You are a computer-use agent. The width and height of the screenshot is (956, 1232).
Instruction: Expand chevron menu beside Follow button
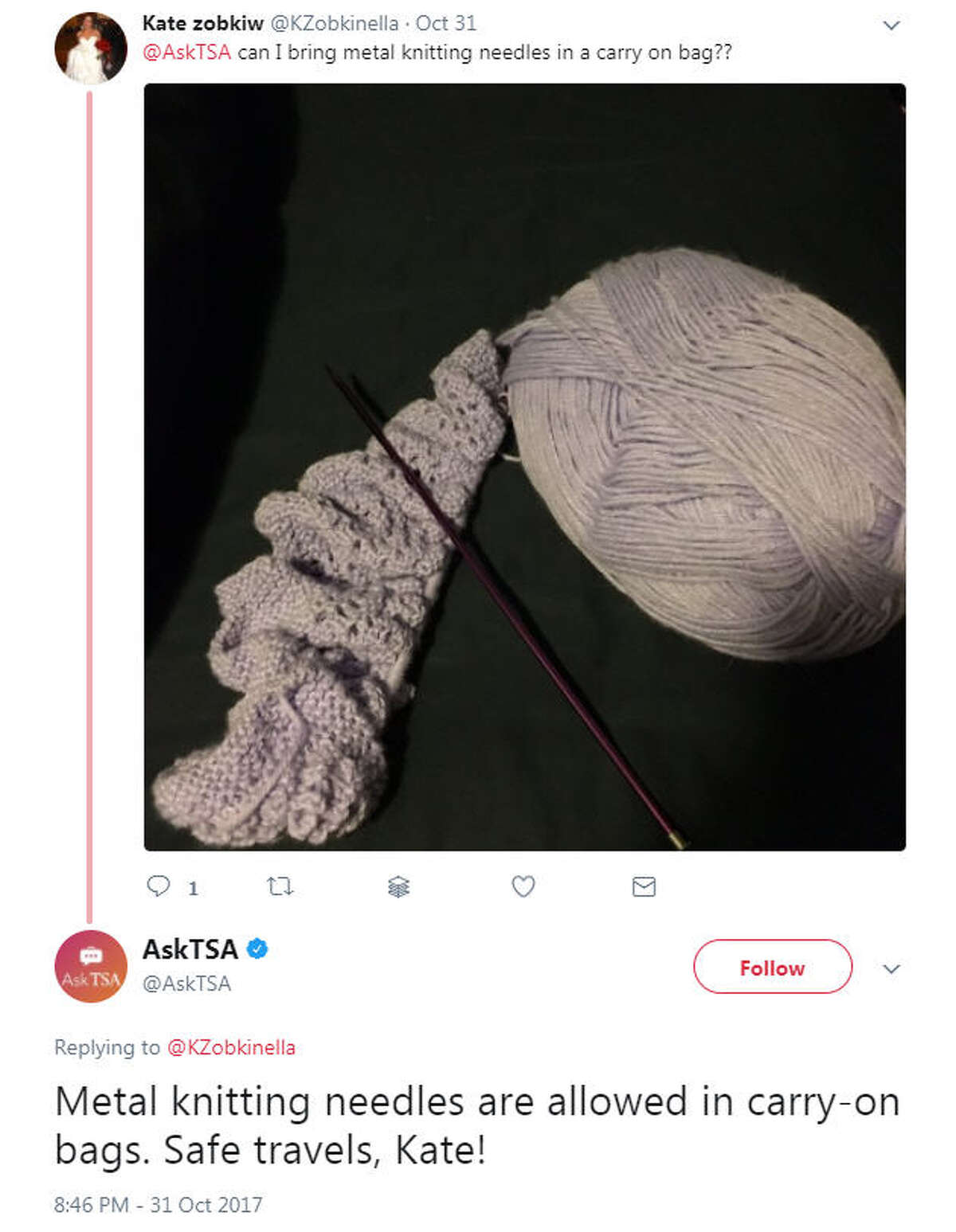tap(891, 968)
